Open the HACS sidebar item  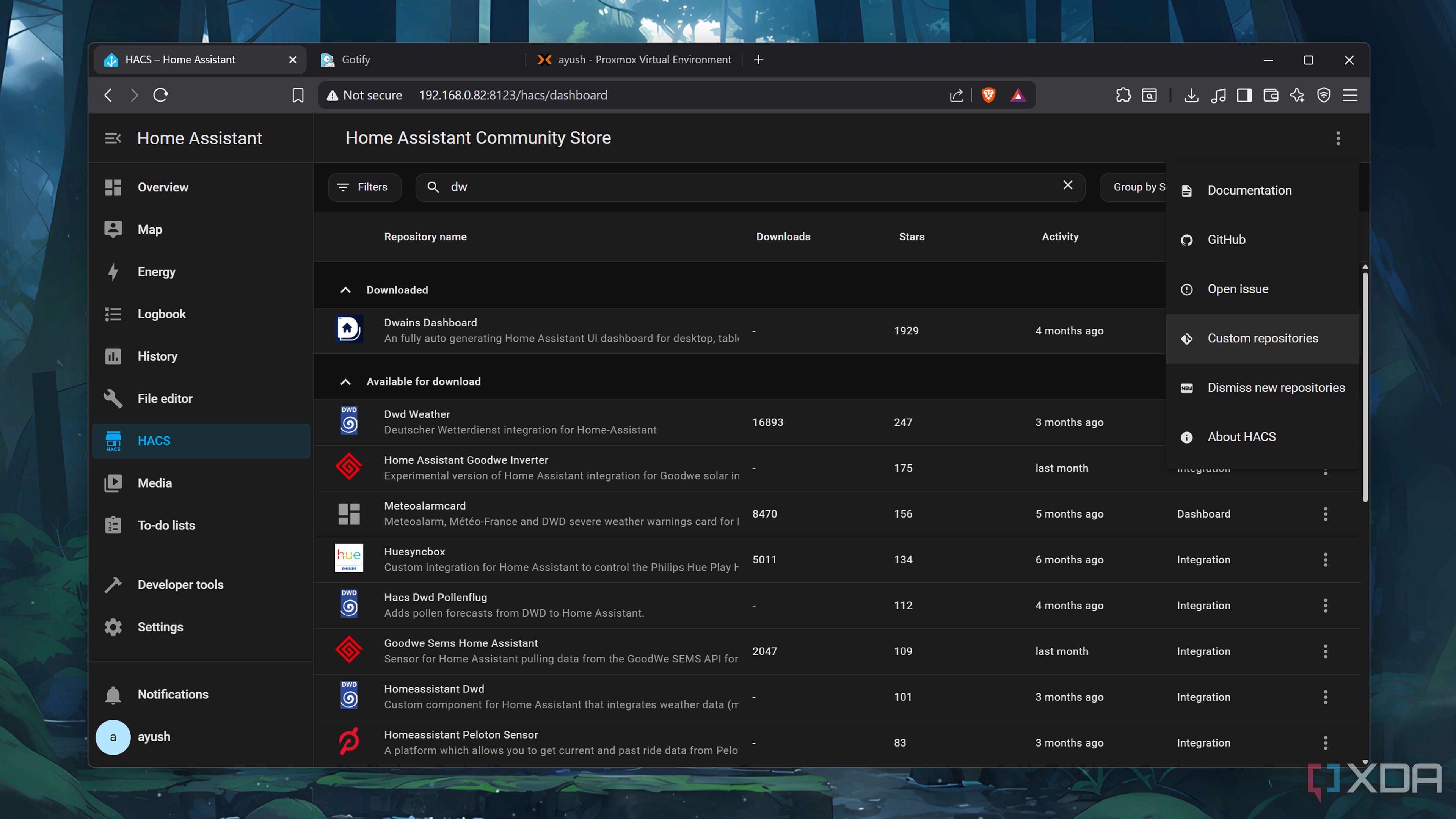click(x=201, y=440)
